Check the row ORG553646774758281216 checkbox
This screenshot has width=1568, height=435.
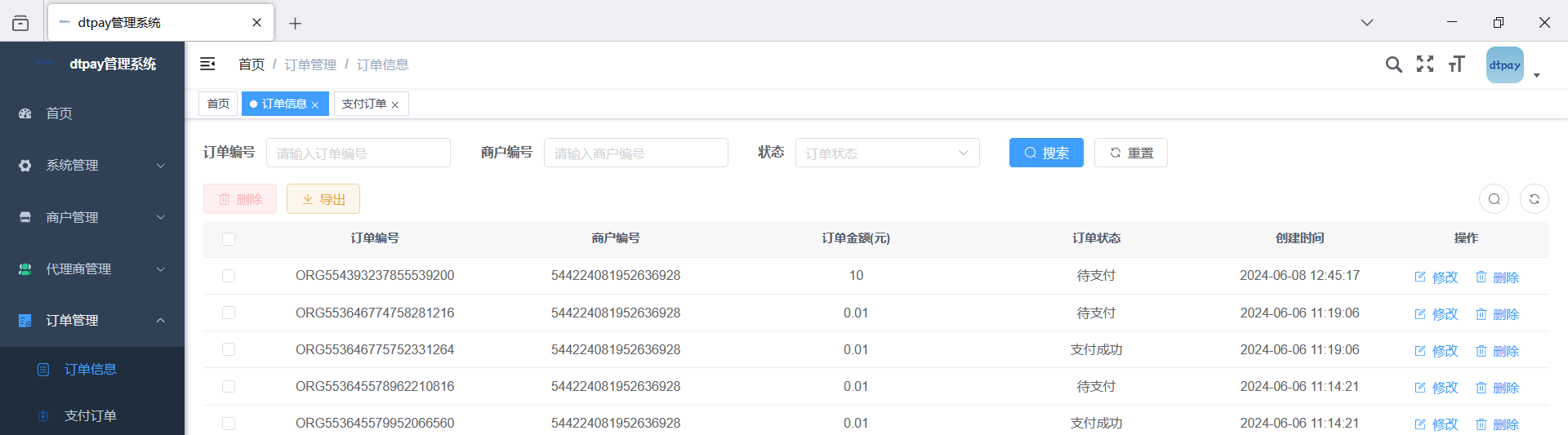(229, 313)
